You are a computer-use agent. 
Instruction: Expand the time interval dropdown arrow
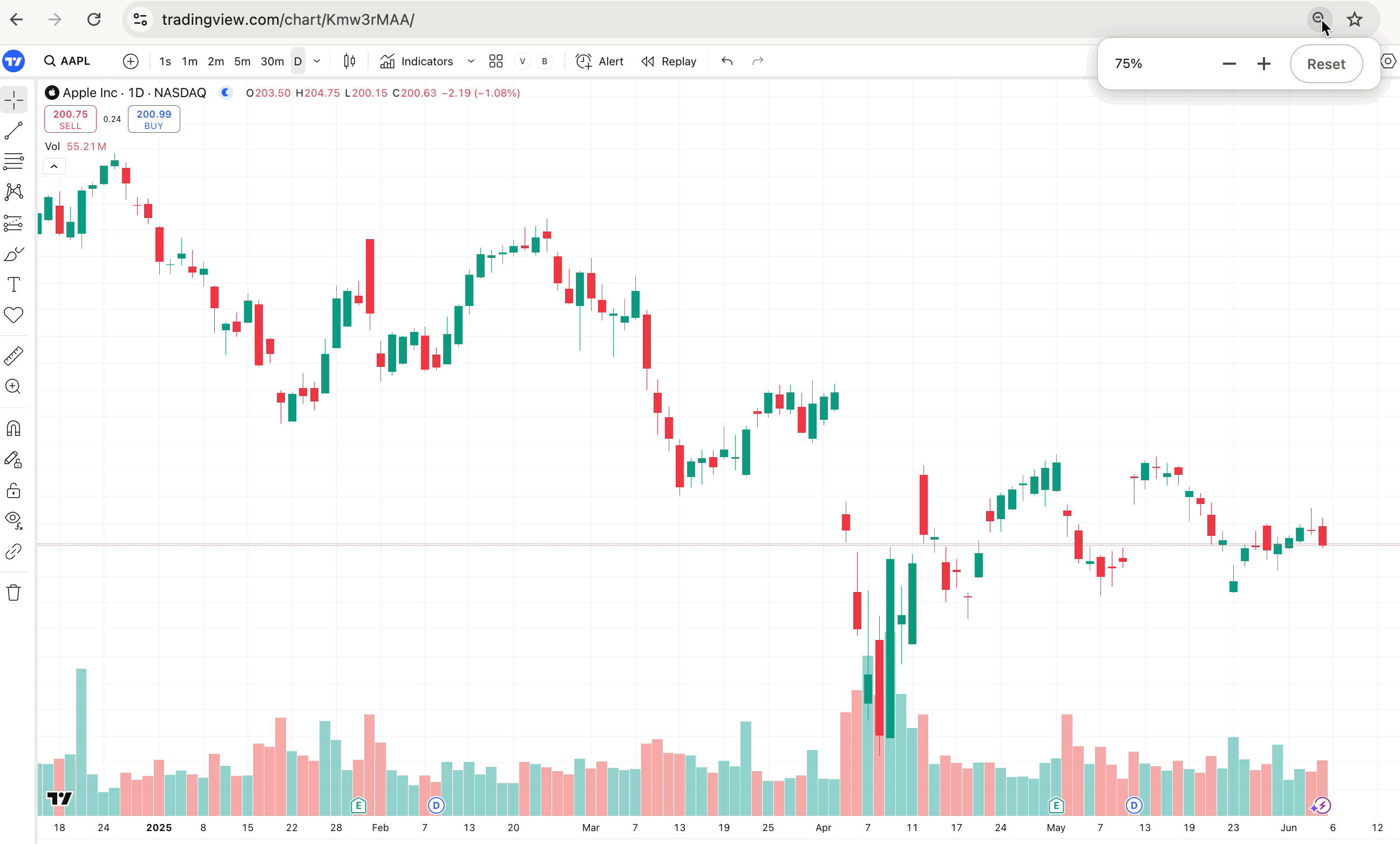pyautogui.click(x=317, y=62)
